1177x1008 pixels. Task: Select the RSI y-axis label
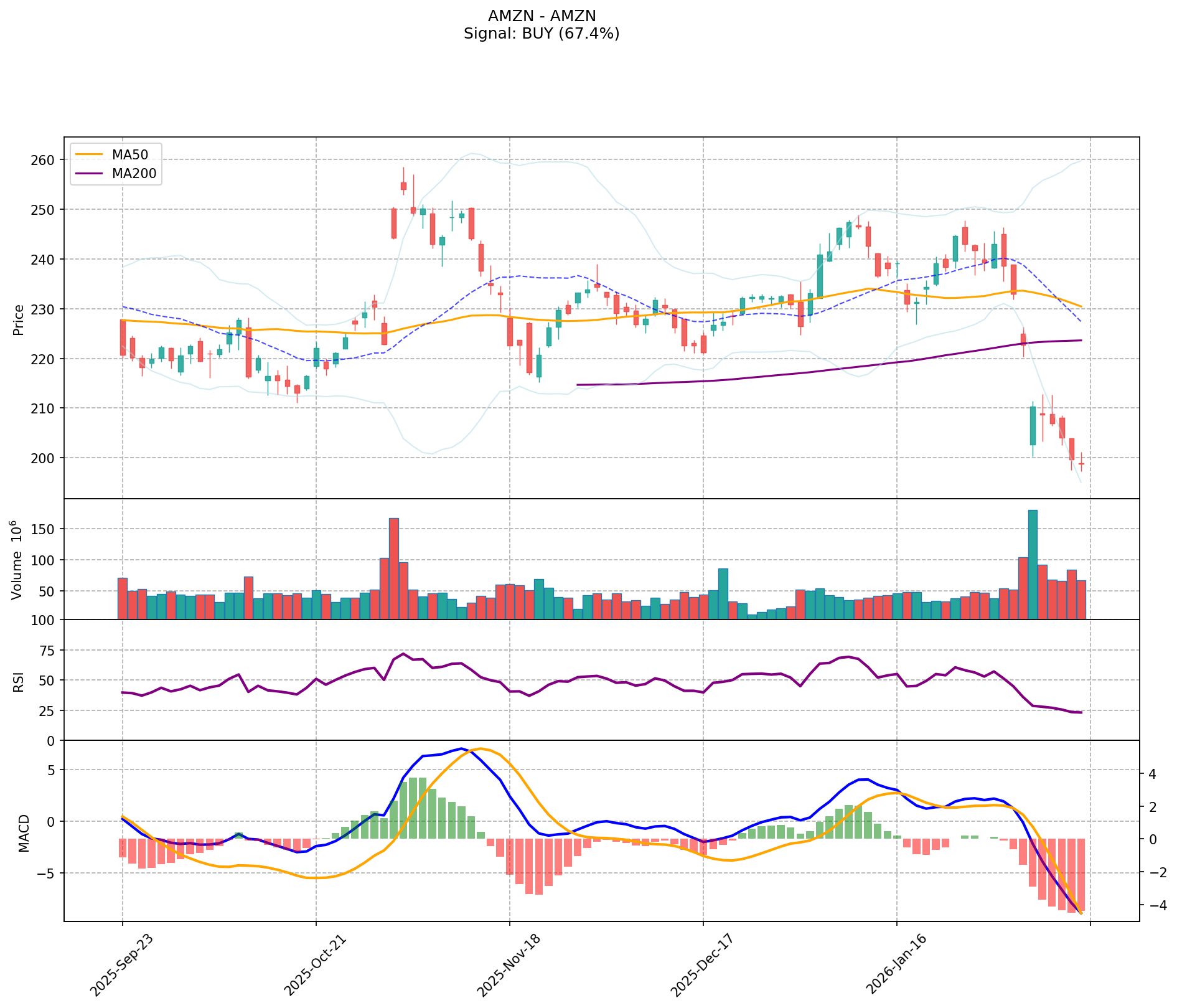[19, 681]
